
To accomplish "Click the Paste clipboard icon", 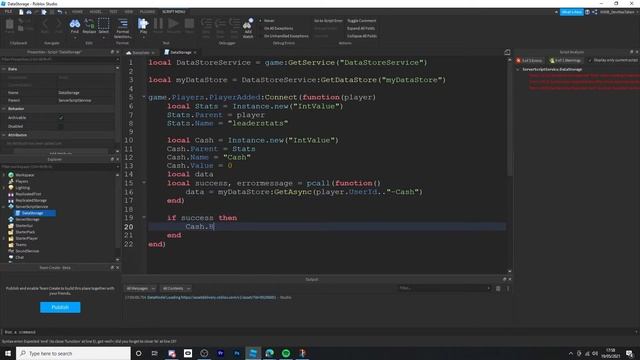I will 9,24.
